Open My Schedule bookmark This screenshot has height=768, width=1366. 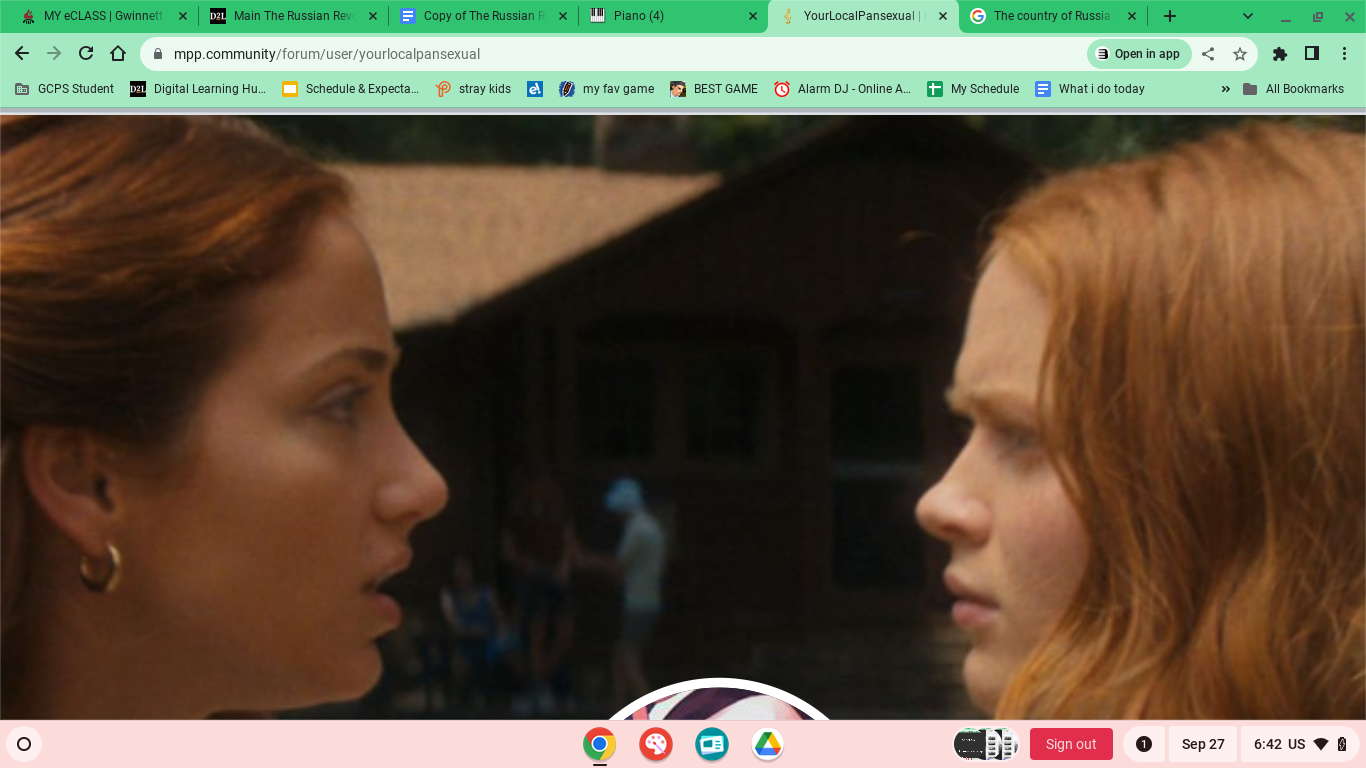973,89
